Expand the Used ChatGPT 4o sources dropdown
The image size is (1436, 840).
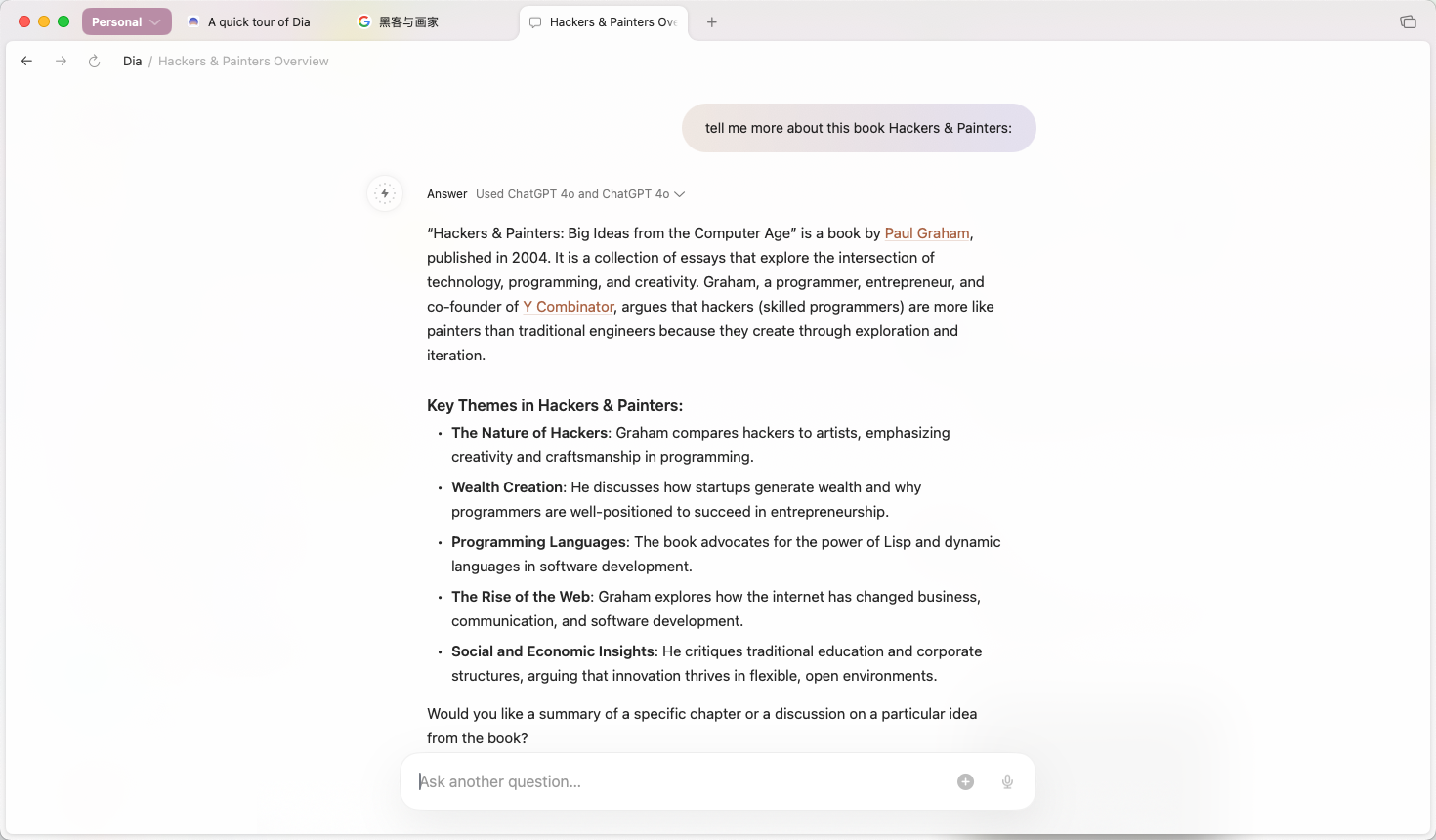pos(580,194)
